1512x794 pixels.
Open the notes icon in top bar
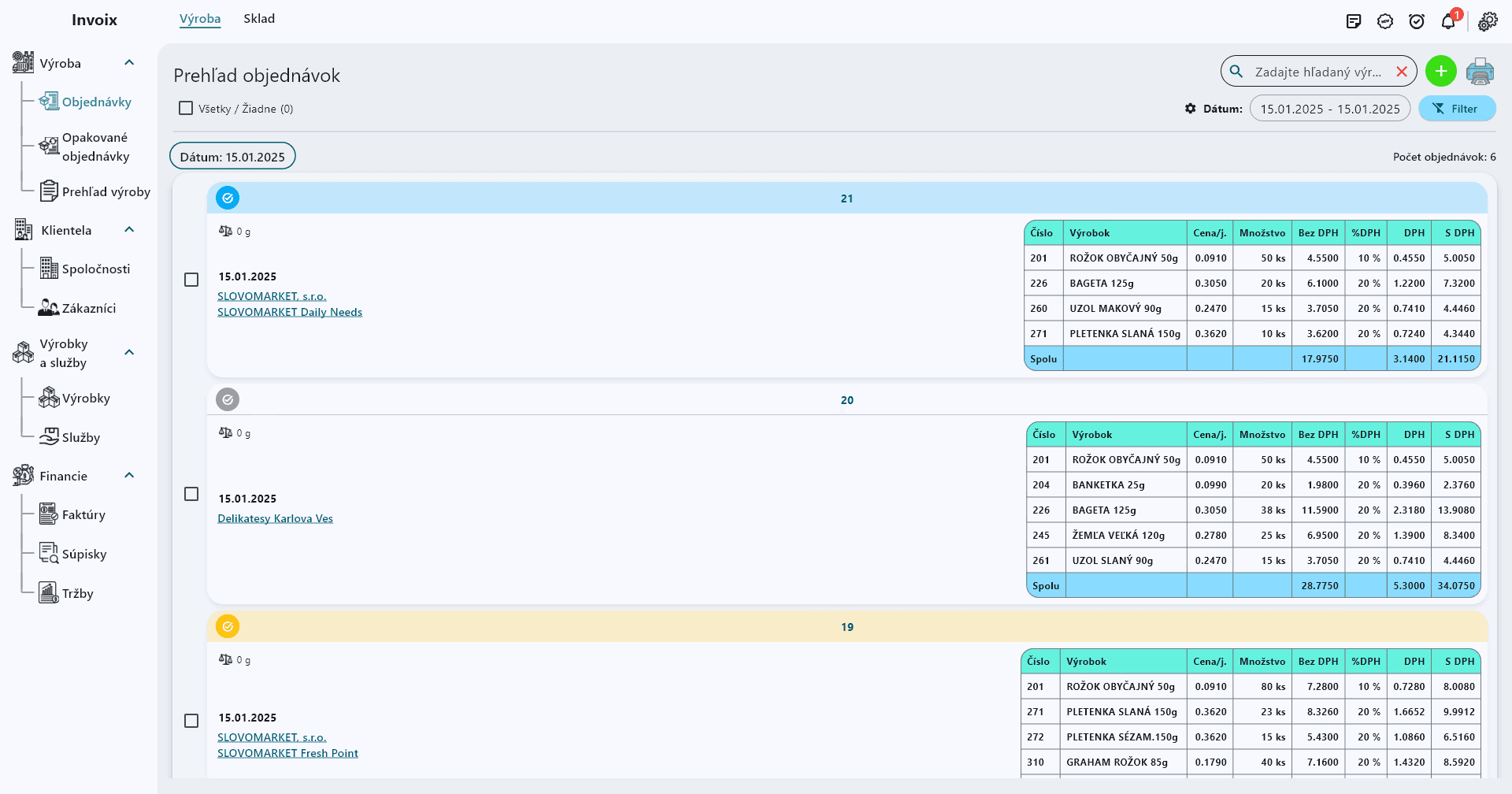tap(1354, 21)
